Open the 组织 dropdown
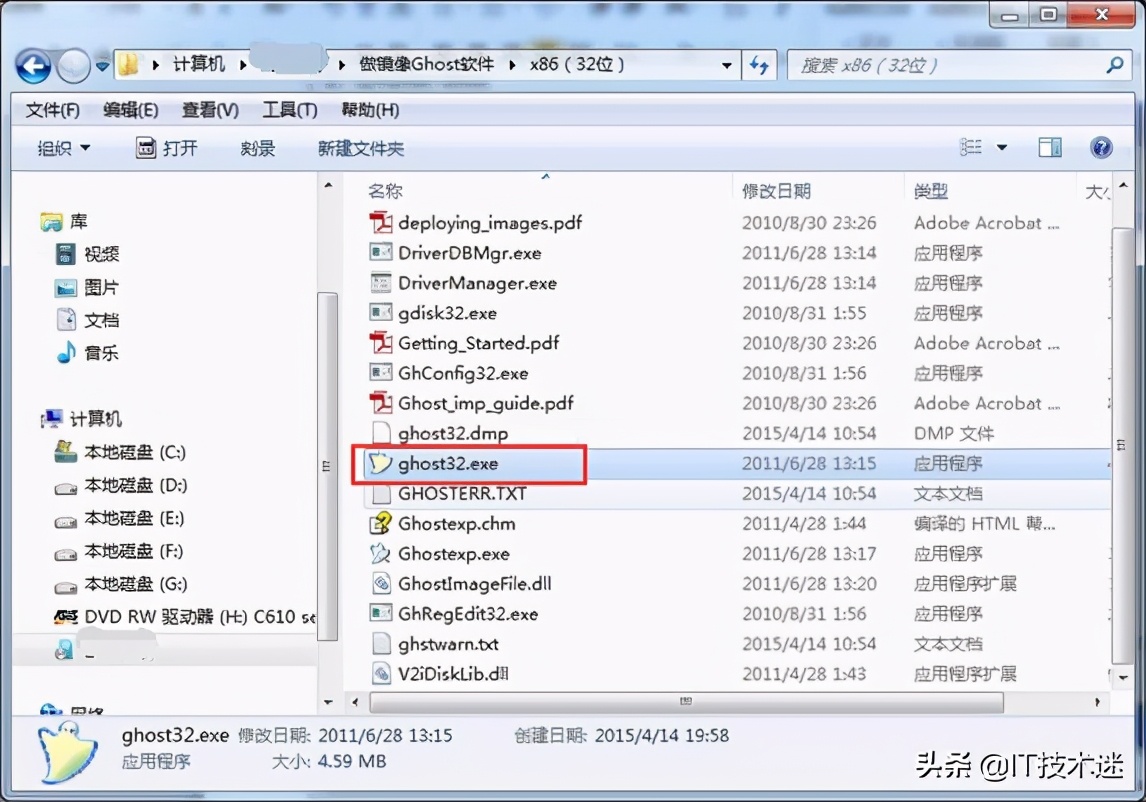 (x=64, y=148)
